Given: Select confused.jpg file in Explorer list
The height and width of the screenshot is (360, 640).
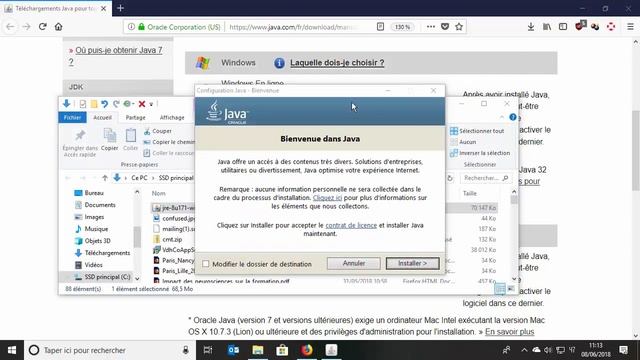Looking at the screenshot, I should tap(173, 218).
